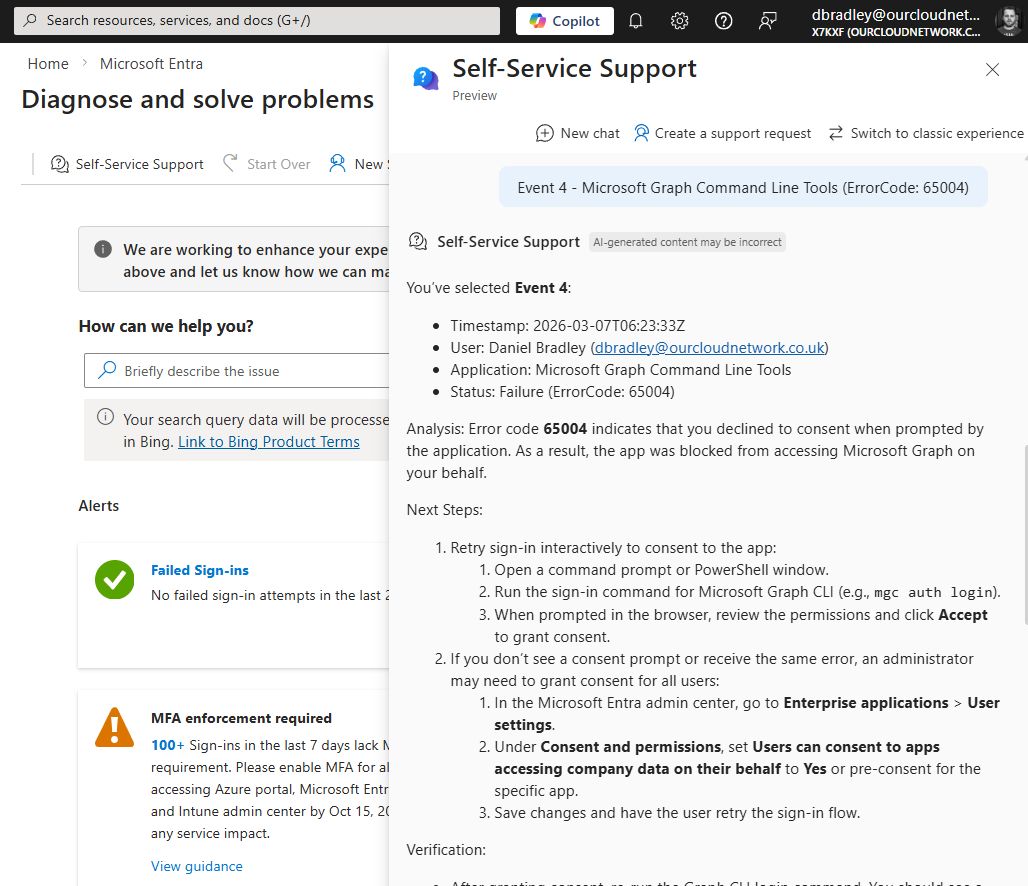Click the green checkmark alert icon
1028x886 pixels.
tap(114, 580)
